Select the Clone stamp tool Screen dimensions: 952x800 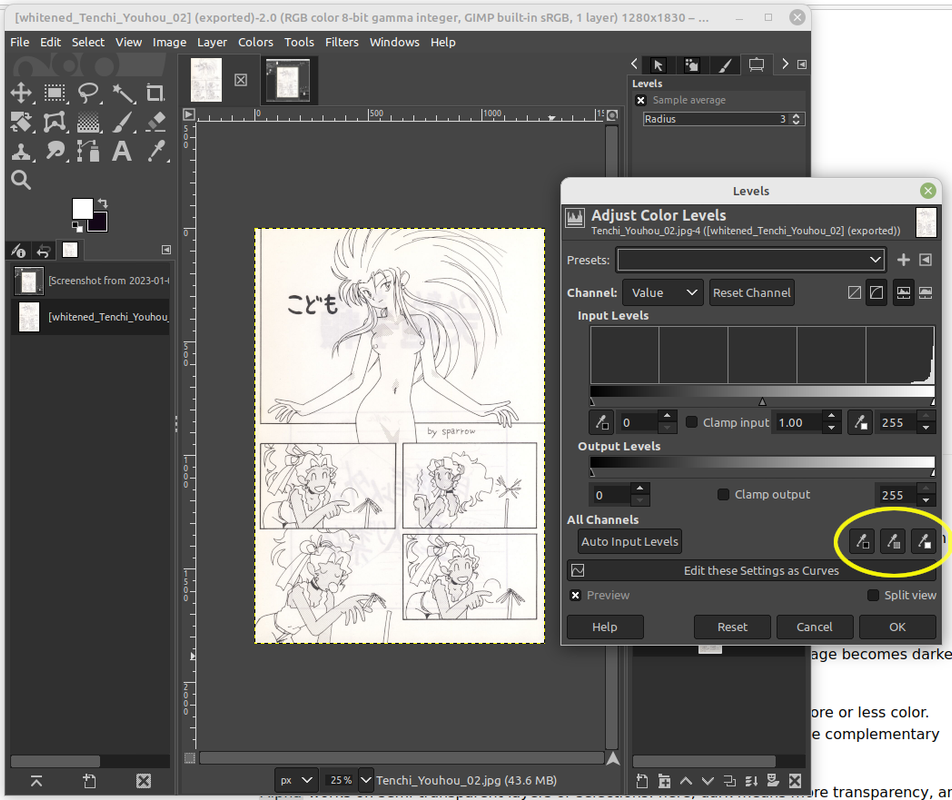click(x=21, y=151)
